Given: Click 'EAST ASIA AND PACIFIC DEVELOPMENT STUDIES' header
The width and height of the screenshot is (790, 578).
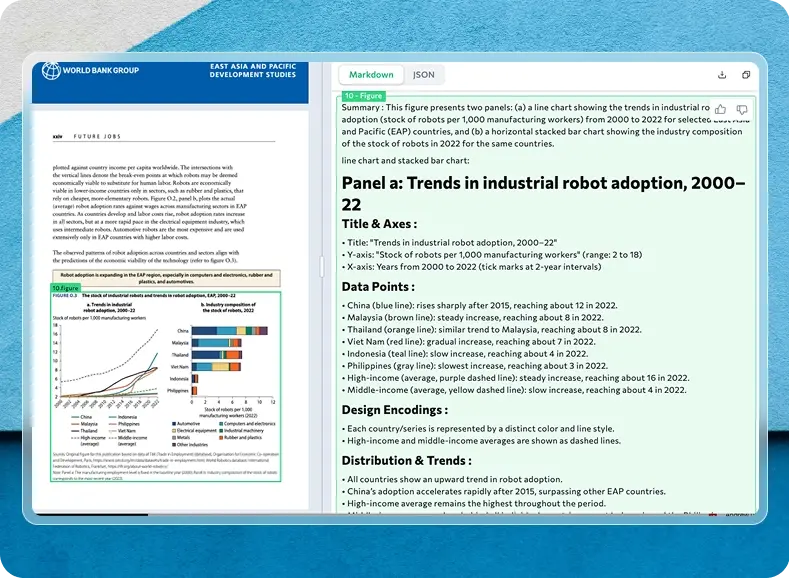Looking at the screenshot, I should coord(253,71).
